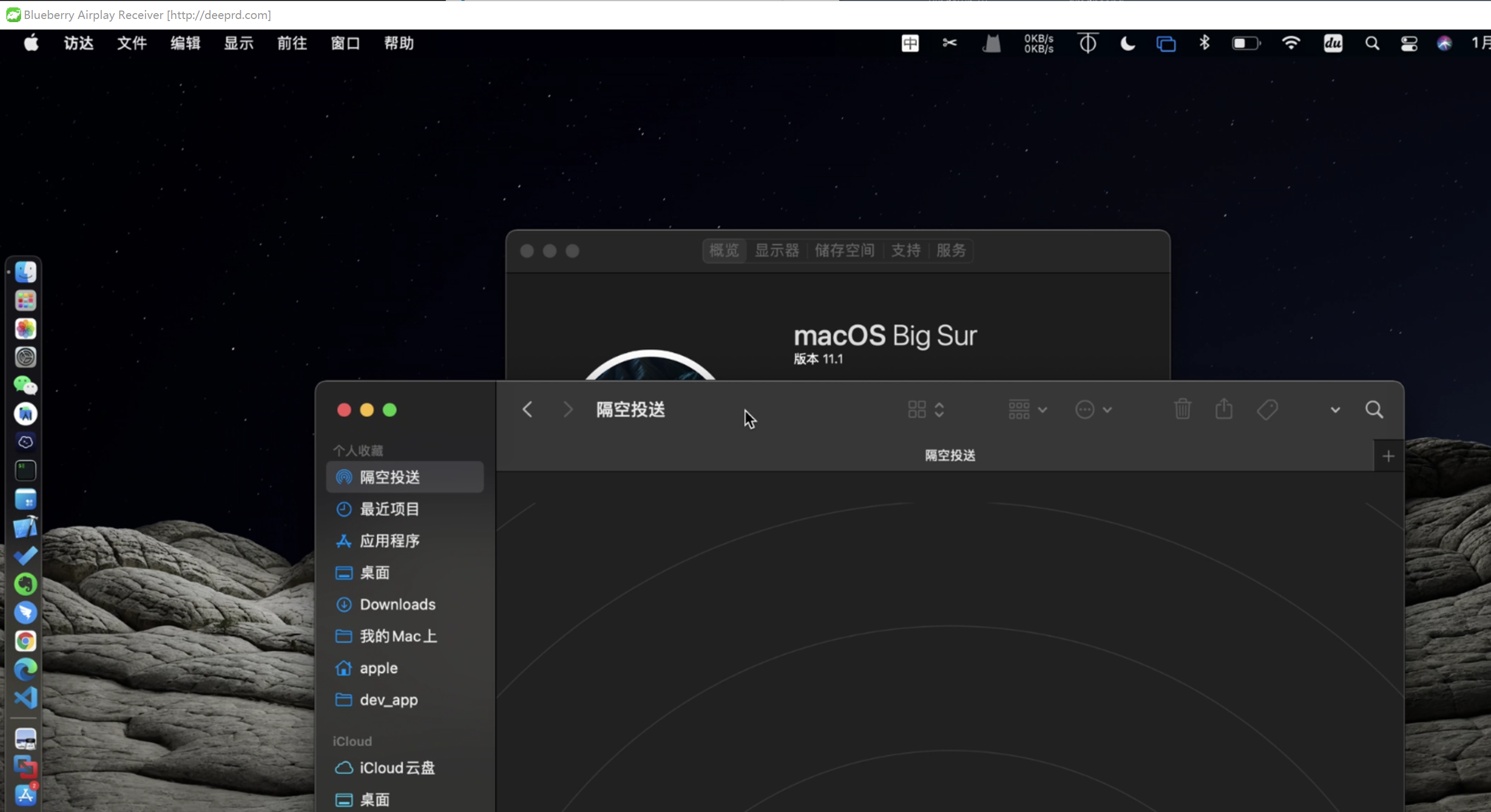Screen dimensions: 1491x812
Task: Open Control Center in menu bar
Action: [x=1409, y=44]
